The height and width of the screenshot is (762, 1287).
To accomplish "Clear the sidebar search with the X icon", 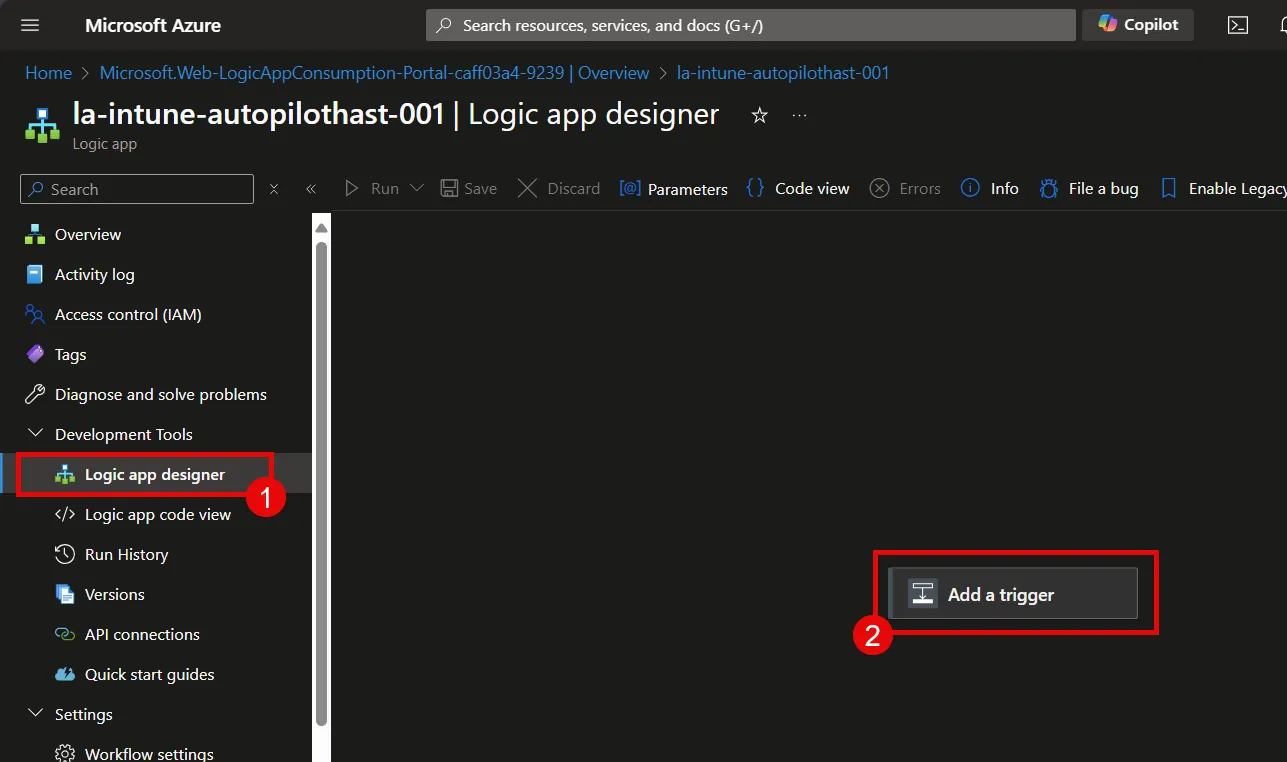I will (x=274, y=189).
